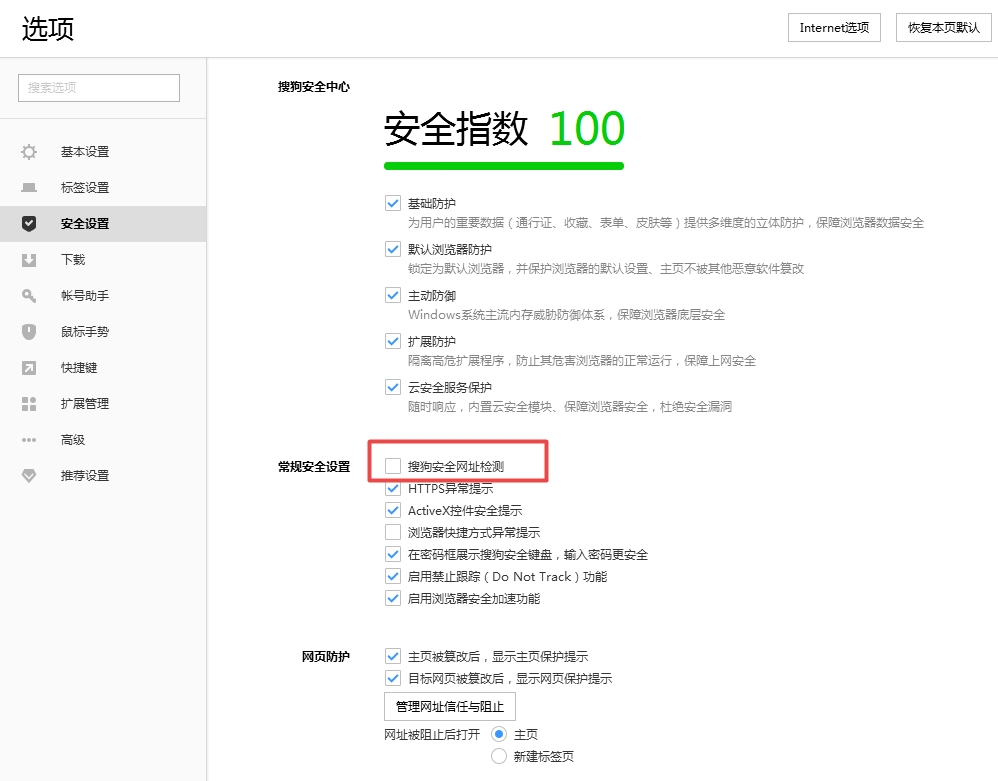Select the 新建标签页 radio option

pyautogui.click(x=499, y=757)
